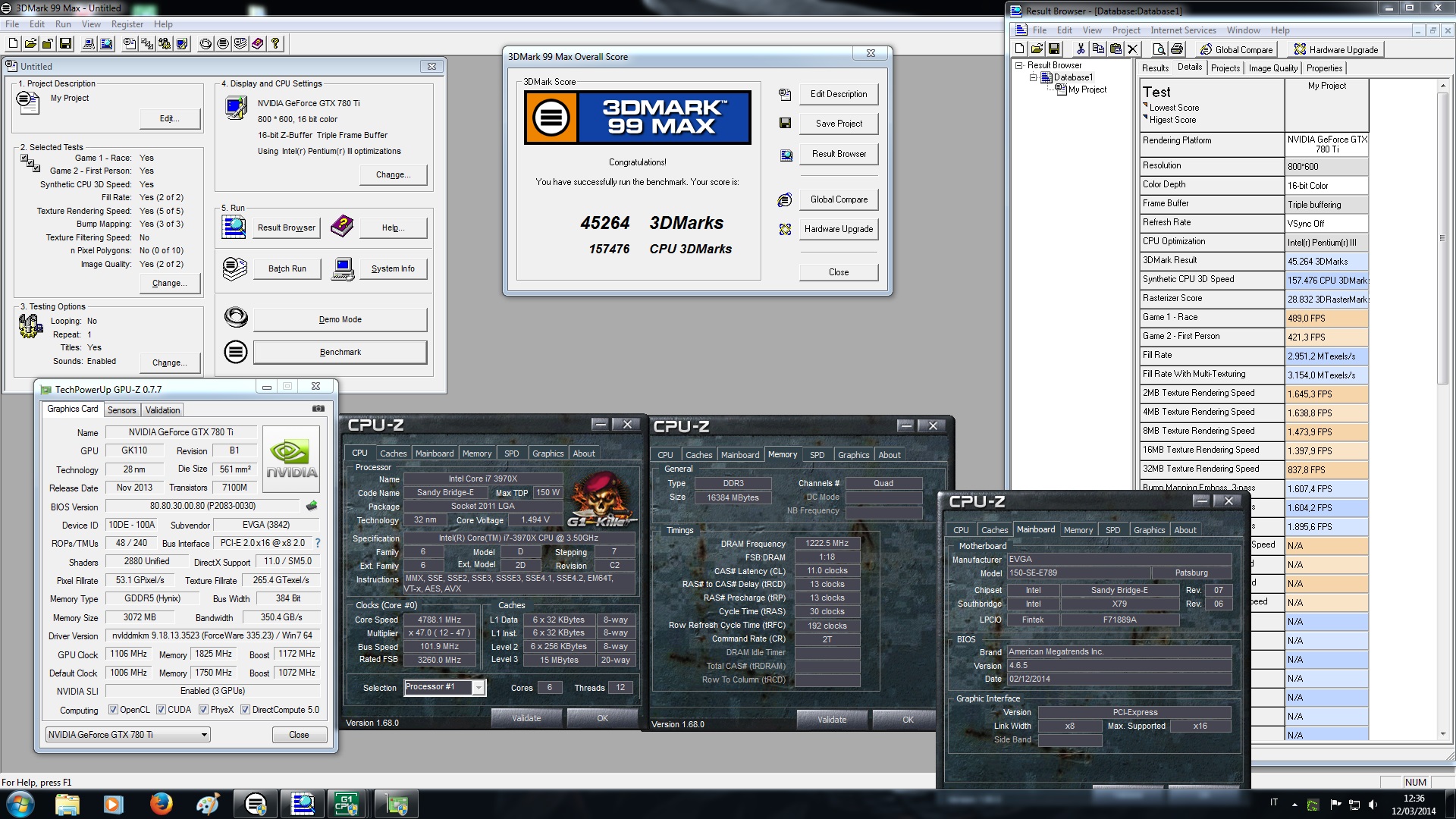Image resolution: width=1456 pixels, height=819 pixels.
Task: Switch to the Results tab in Result Browser
Action: [1155, 68]
